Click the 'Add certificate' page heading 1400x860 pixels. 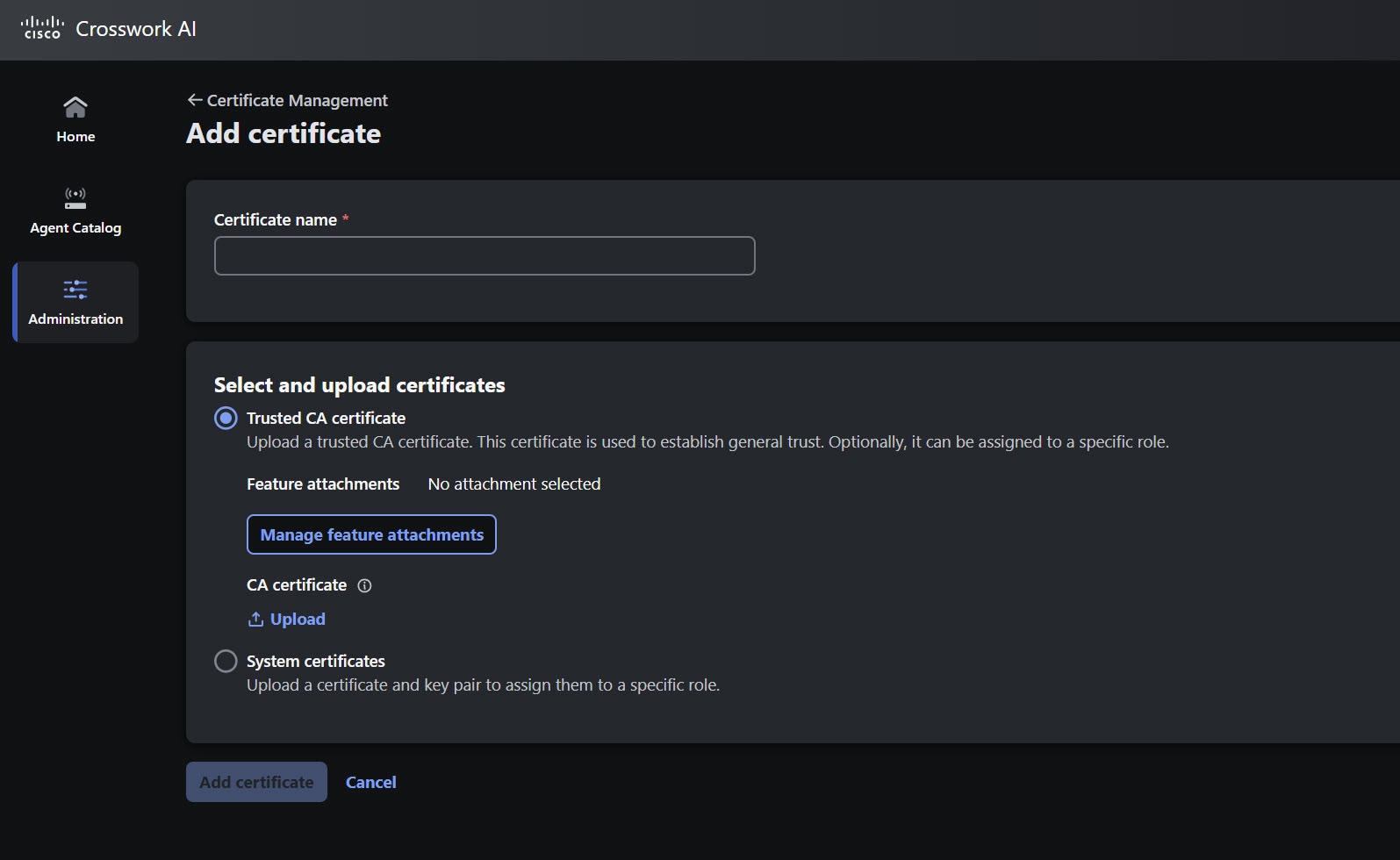(284, 133)
